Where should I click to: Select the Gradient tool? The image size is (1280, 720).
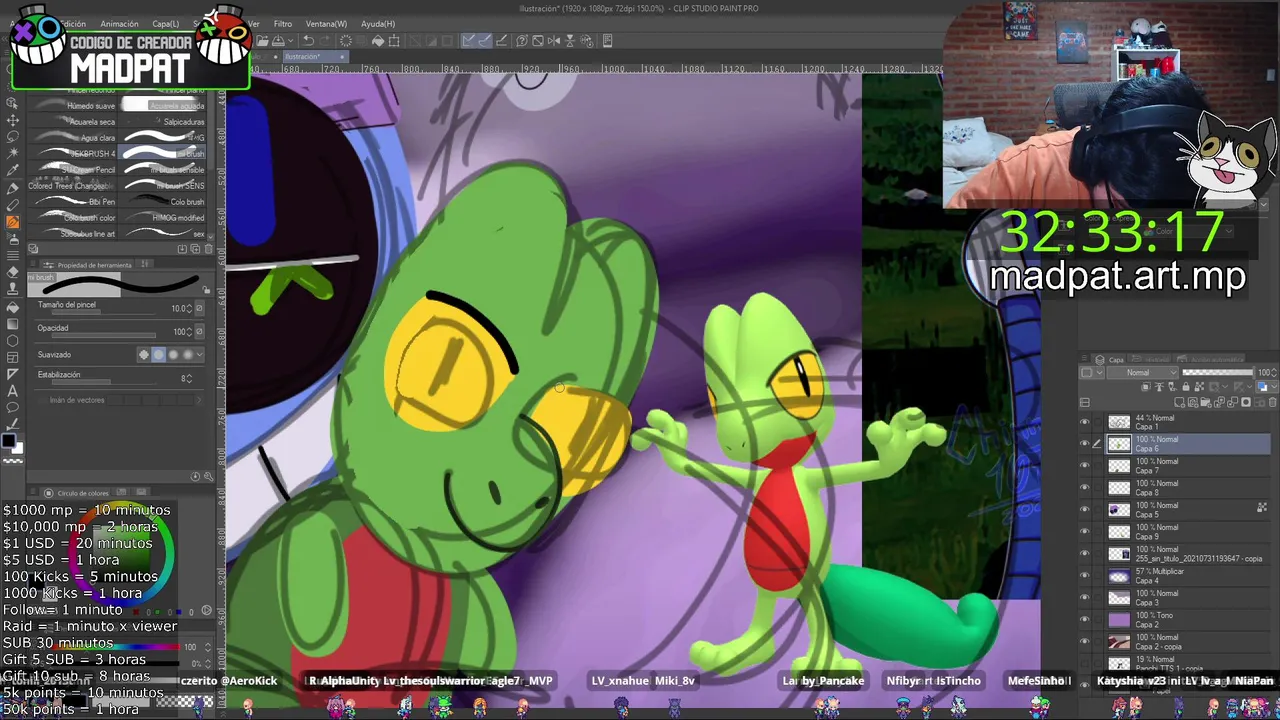(12, 324)
